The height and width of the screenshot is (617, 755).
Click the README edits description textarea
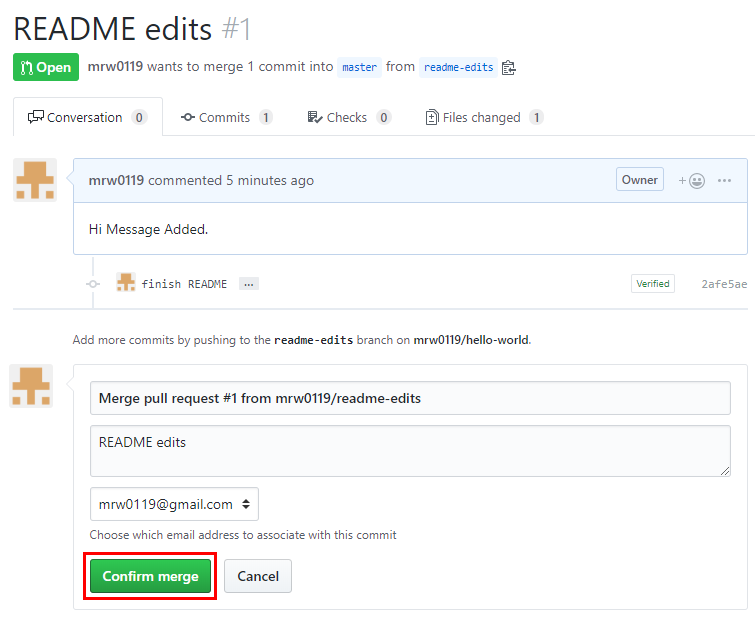click(x=410, y=451)
